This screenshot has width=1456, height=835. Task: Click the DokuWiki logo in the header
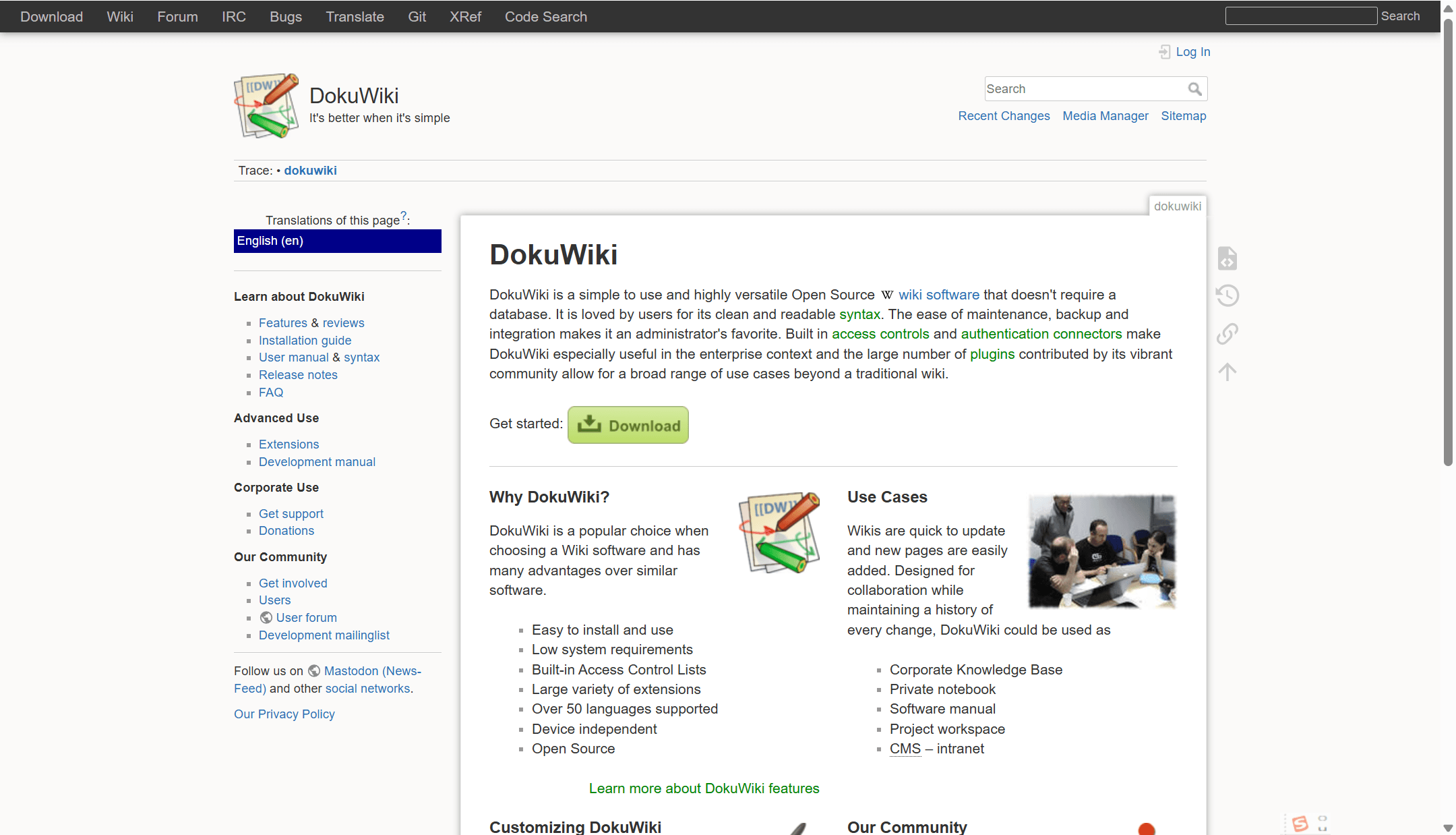[x=266, y=106]
